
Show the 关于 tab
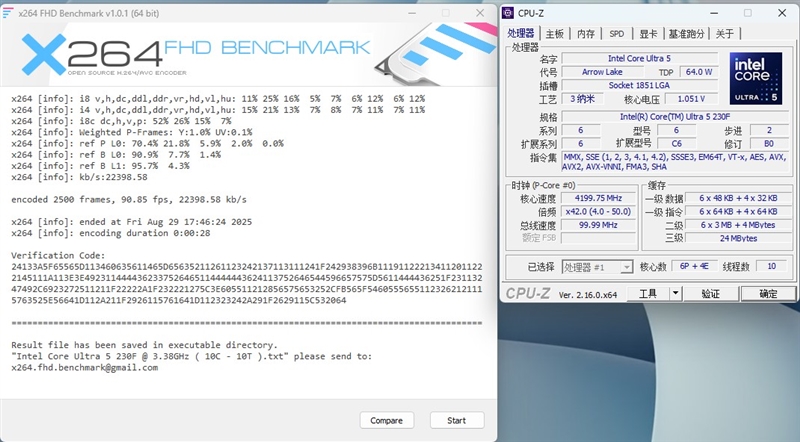725,33
